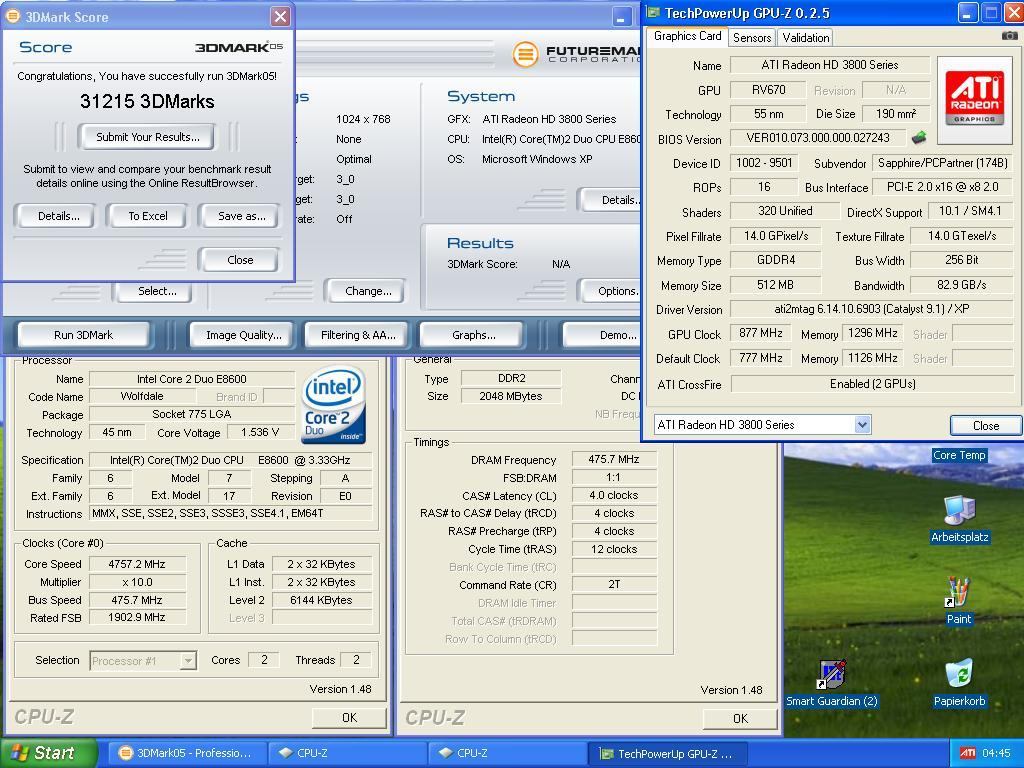Click the Command Rate 2T field
Viewport: 1024px width, 768px height.
[x=614, y=584]
